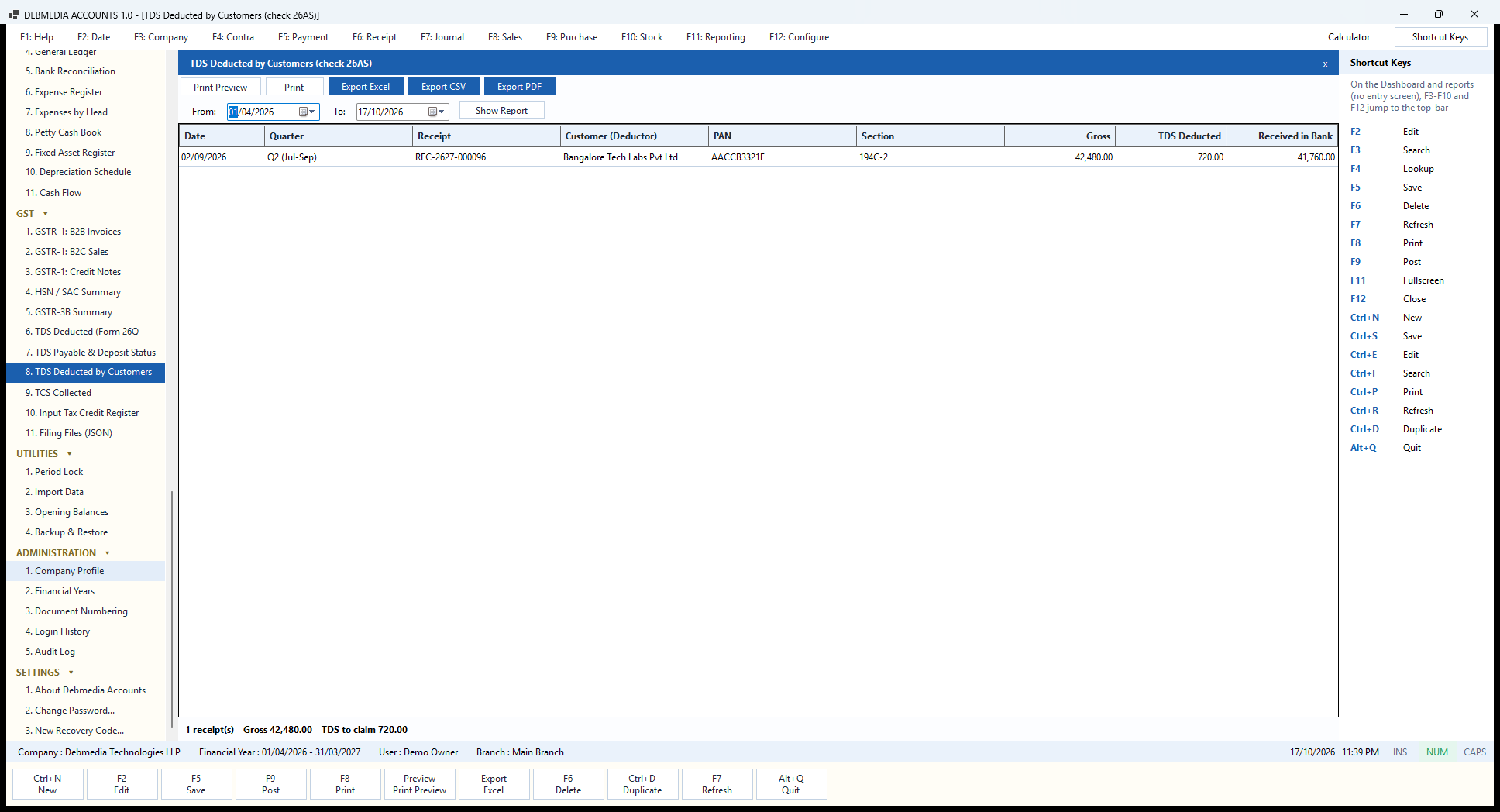The height and width of the screenshot is (812, 1500).
Task: Open F3: Company menu
Action: 161,37
